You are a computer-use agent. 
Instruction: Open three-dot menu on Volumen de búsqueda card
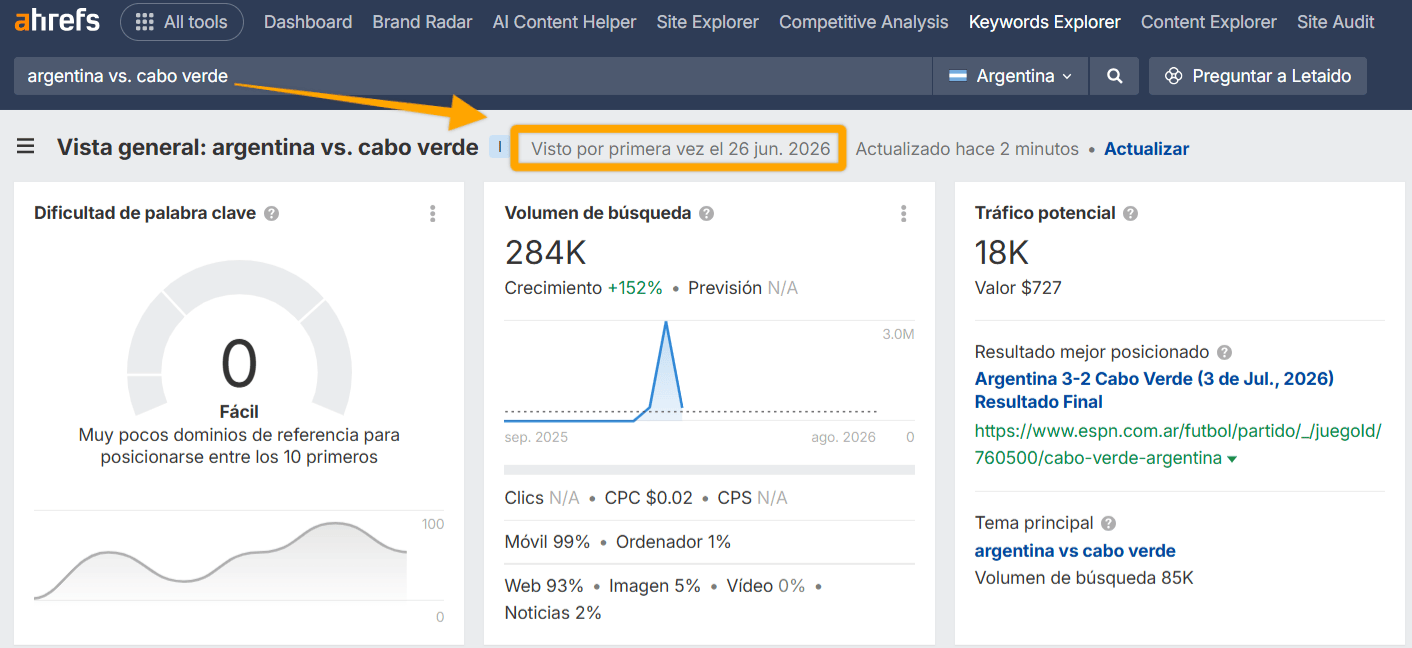pyautogui.click(x=903, y=213)
